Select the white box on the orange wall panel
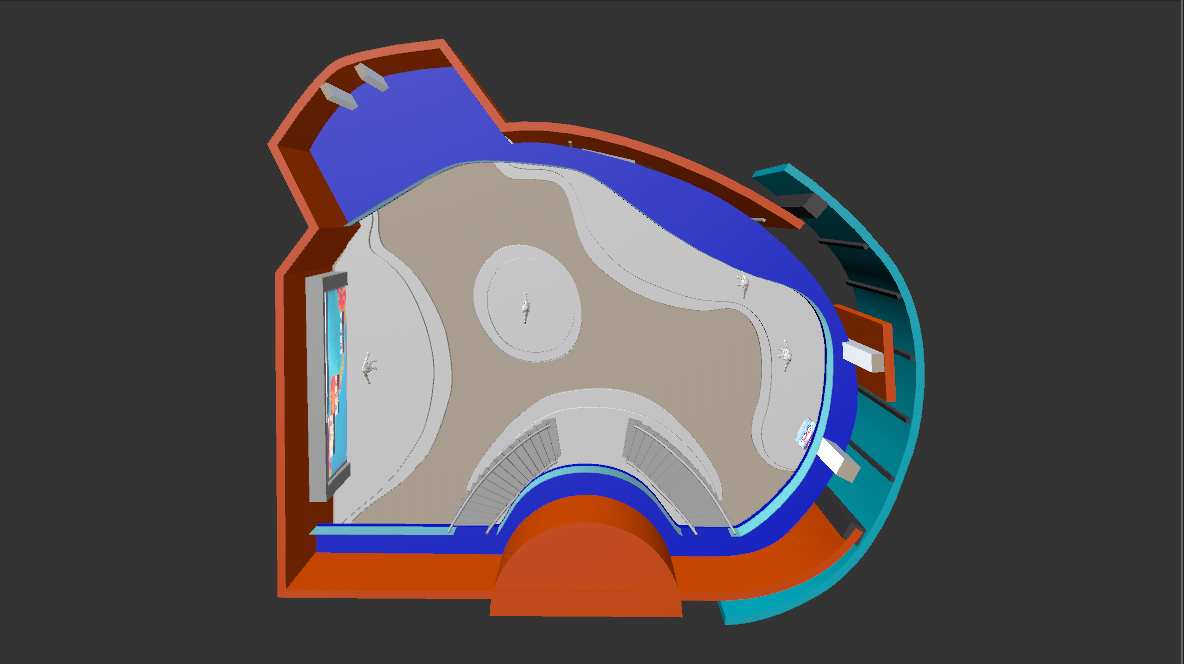The width and height of the screenshot is (1184, 664). pos(863,356)
